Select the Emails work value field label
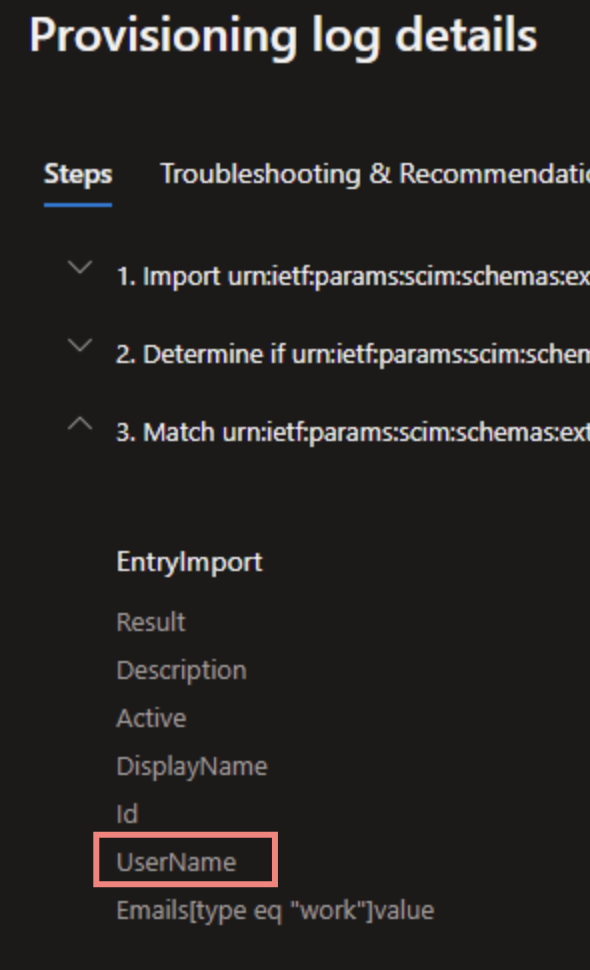This screenshot has height=970, width=590. (275, 911)
